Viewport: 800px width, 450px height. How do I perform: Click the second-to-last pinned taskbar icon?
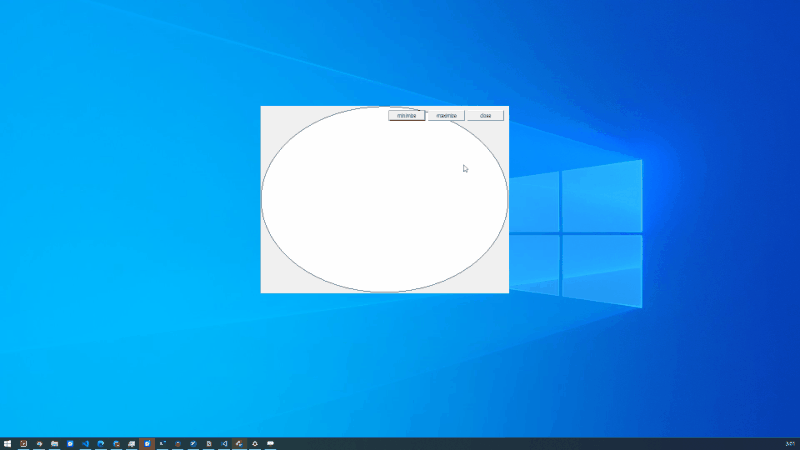point(255,443)
